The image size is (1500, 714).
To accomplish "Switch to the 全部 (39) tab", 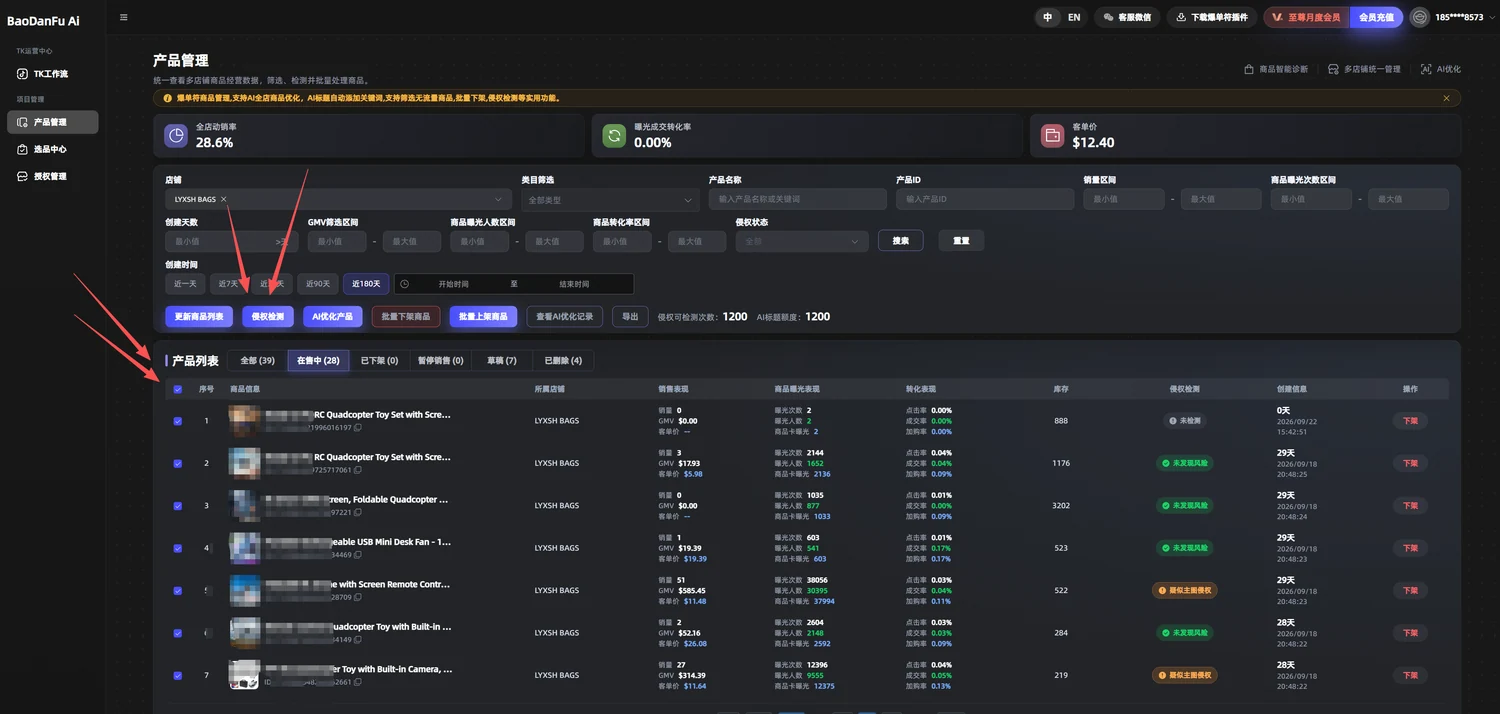I will (258, 360).
